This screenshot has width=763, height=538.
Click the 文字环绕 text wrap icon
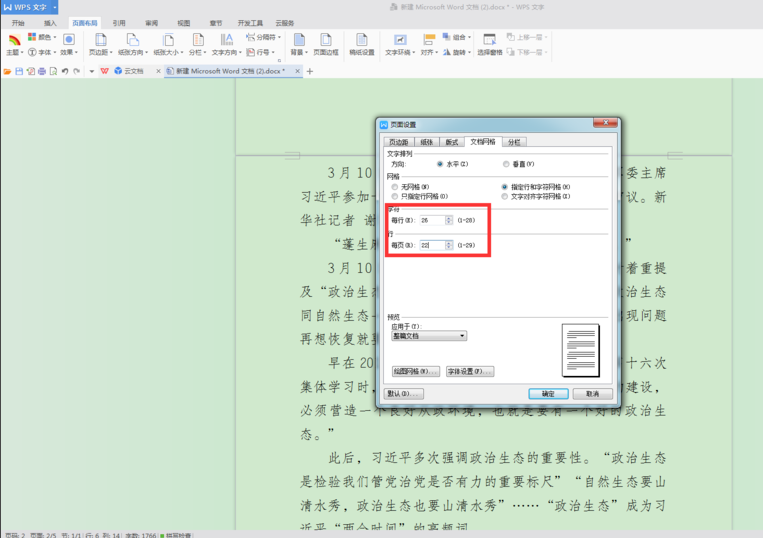pyautogui.click(x=399, y=44)
